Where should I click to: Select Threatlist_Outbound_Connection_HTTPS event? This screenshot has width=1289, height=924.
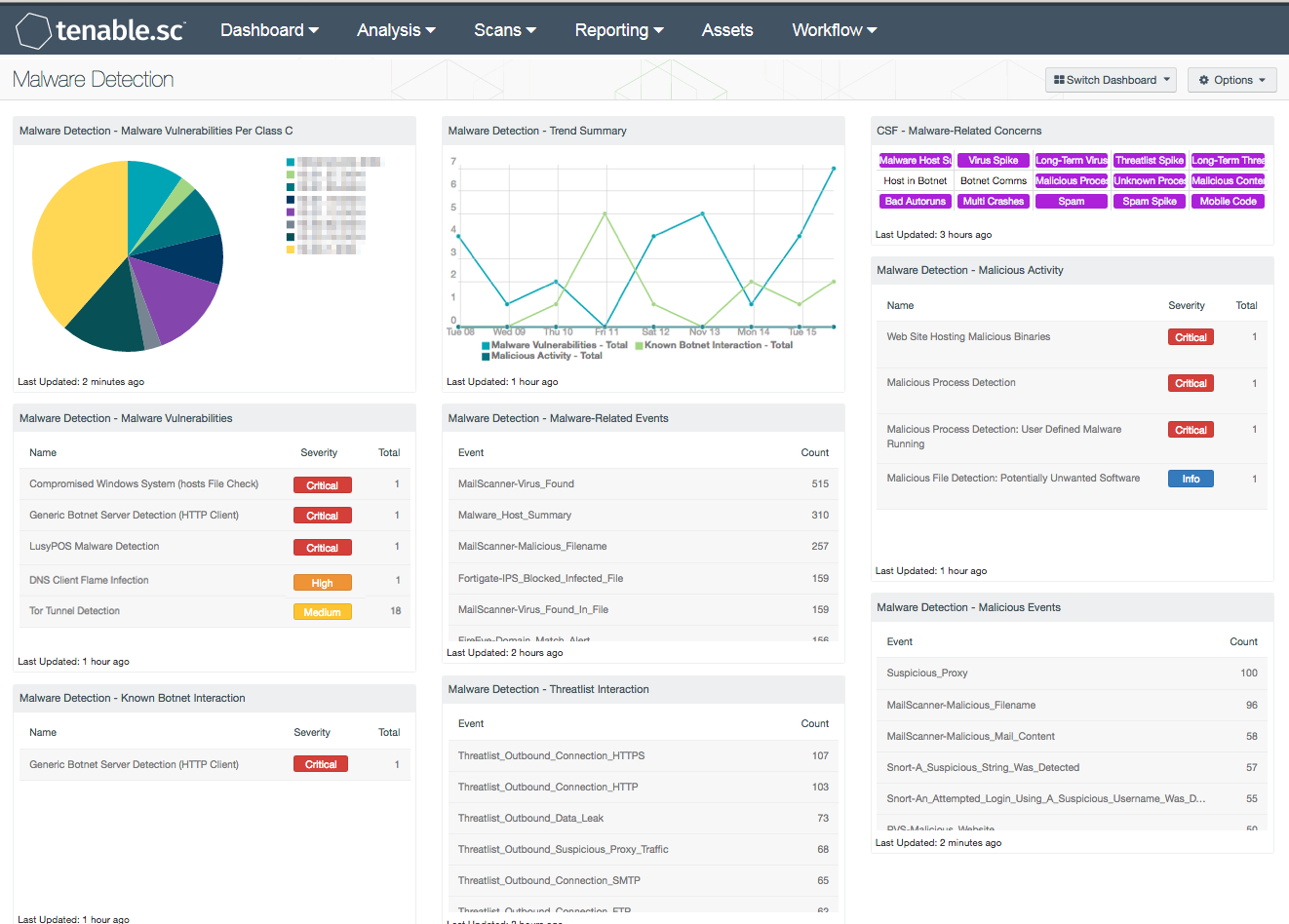coord(644,755)
